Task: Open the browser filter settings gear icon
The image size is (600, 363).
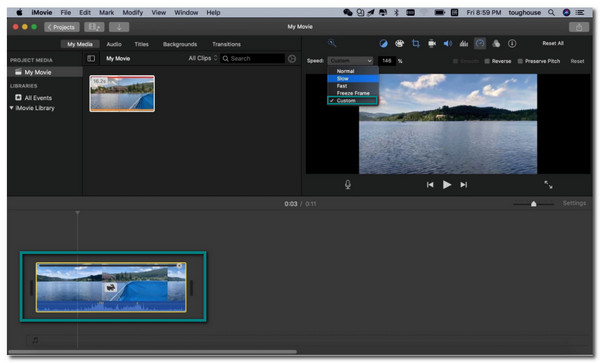Action: pyautogui.click(x=292, y=59)
